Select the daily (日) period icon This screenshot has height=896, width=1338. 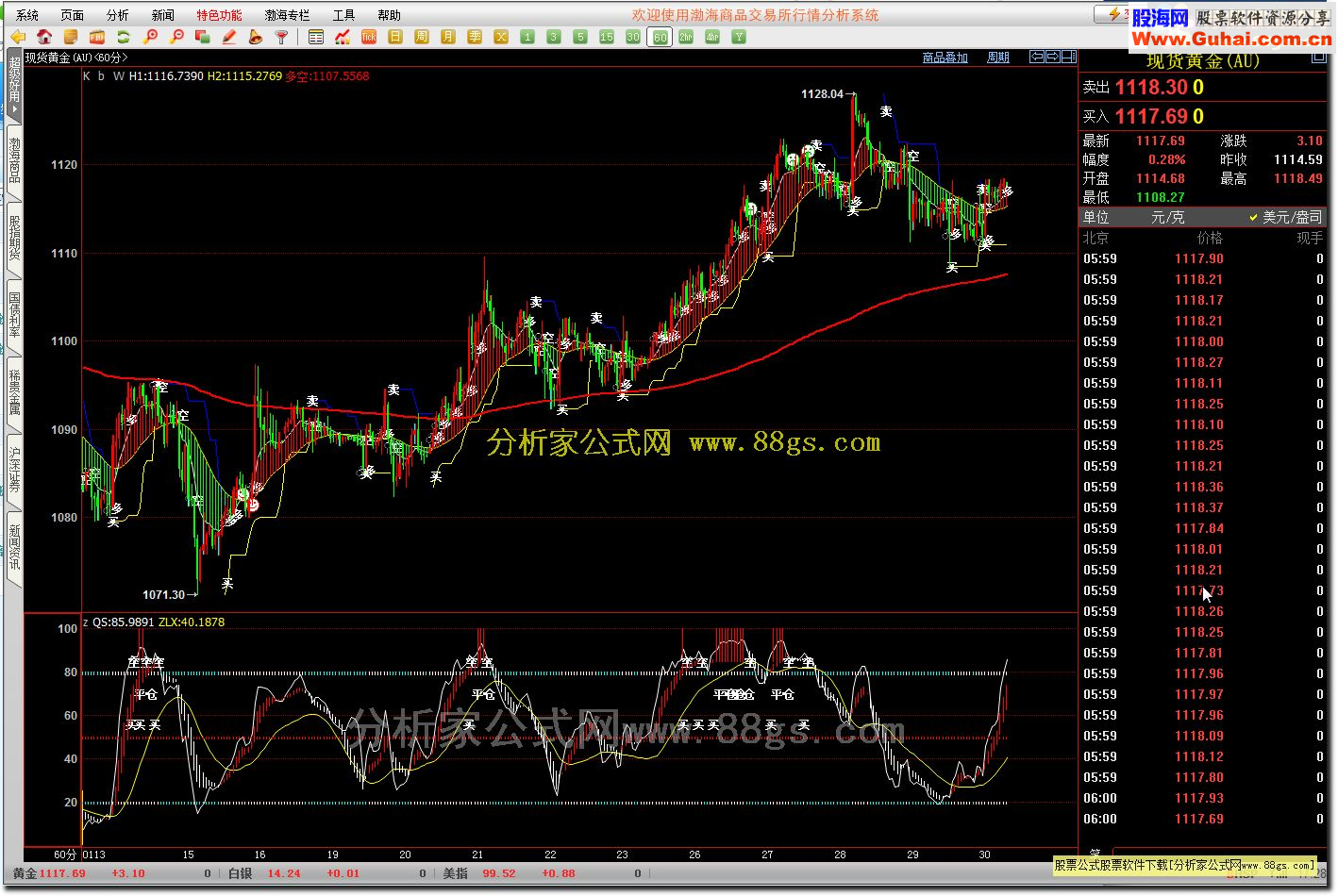coord(395,37)
